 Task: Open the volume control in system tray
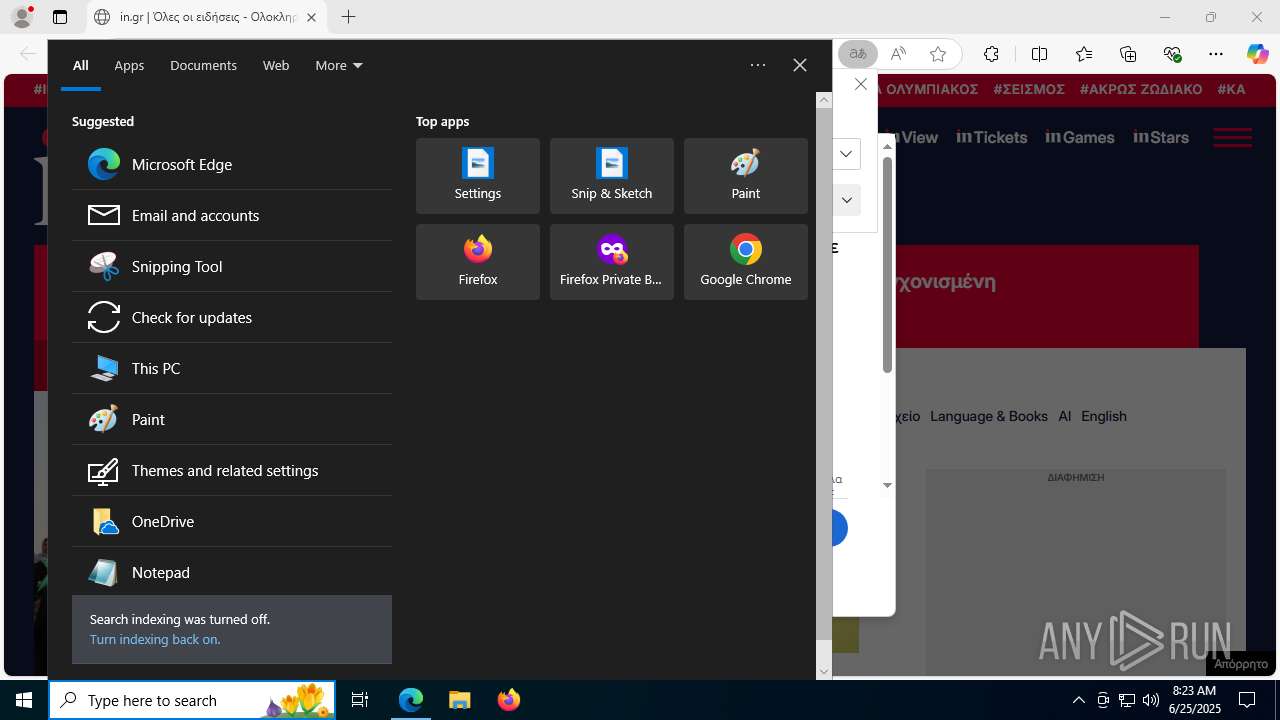[x=1151, y=700]
